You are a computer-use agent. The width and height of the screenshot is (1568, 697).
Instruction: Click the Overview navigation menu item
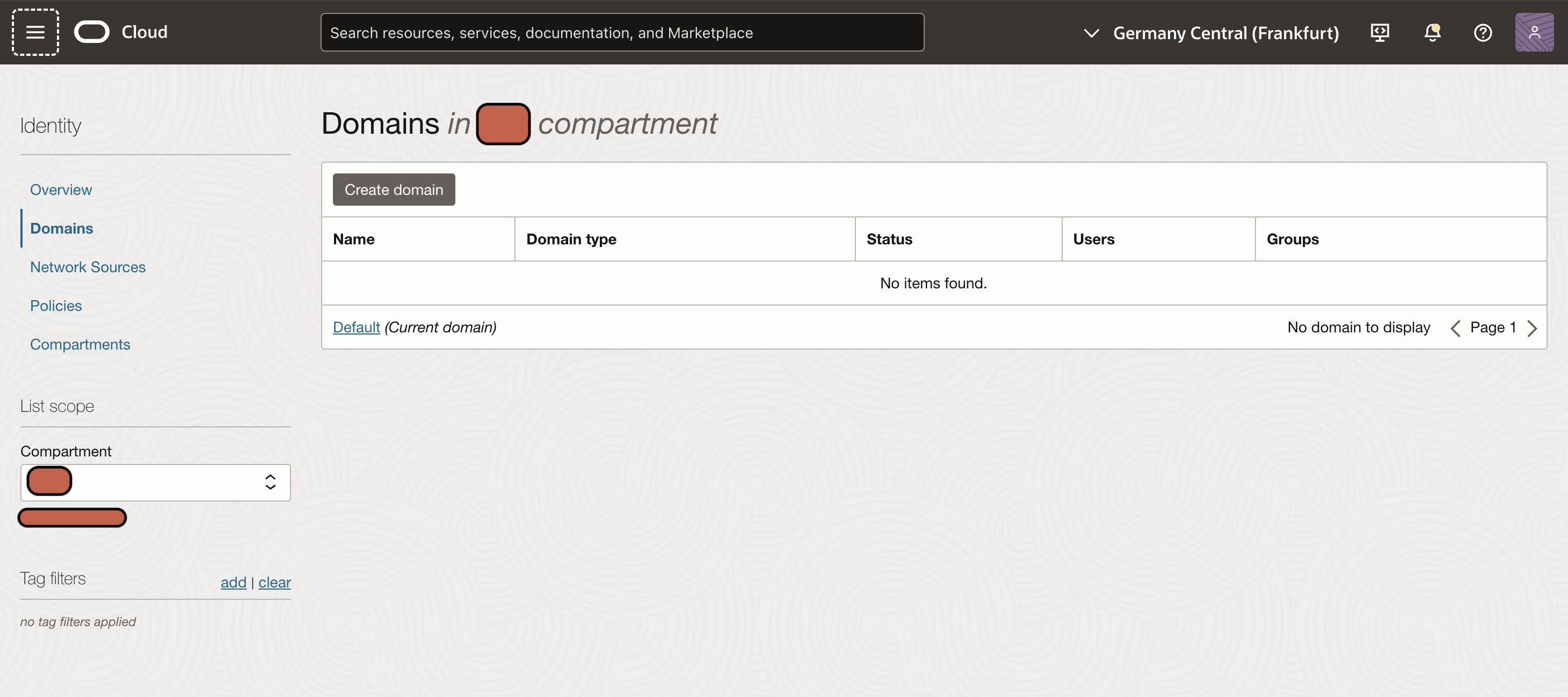tap(61, 188)
